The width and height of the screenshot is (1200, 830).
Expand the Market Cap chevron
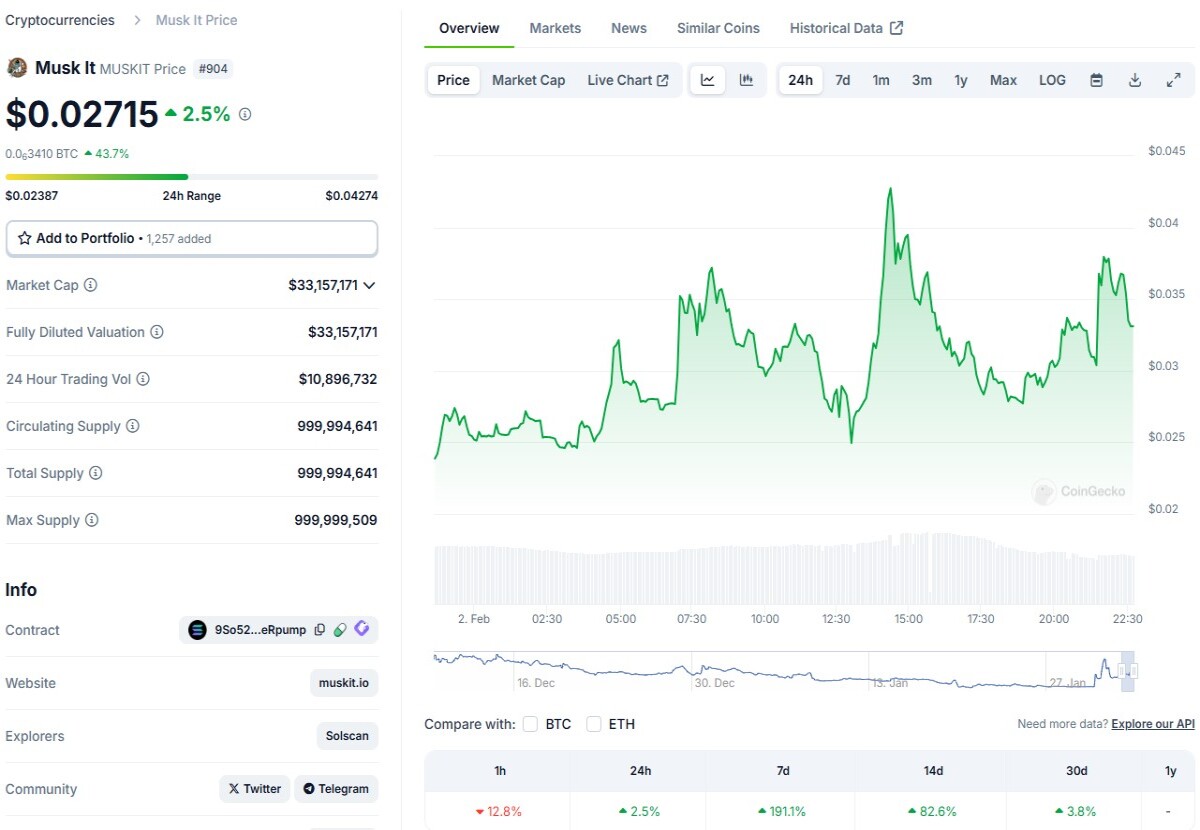(369, 285)
